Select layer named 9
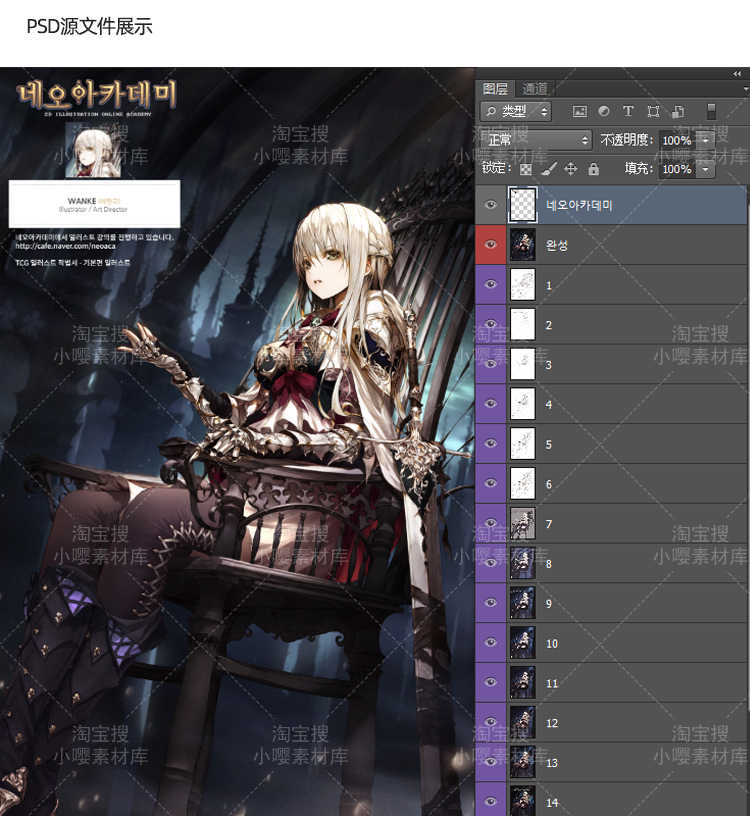The width and height of the screenshot is (750, 816). 549,604
